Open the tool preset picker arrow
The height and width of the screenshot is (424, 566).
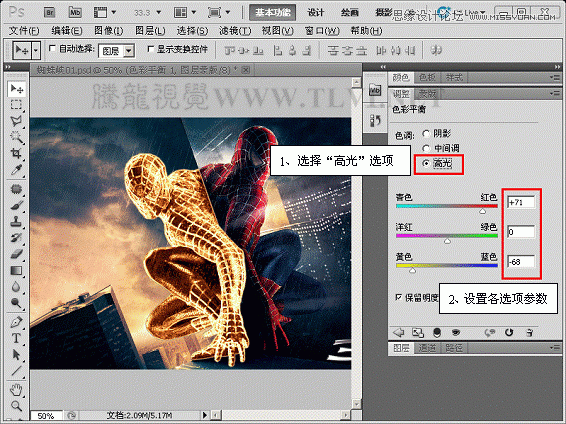36,51
